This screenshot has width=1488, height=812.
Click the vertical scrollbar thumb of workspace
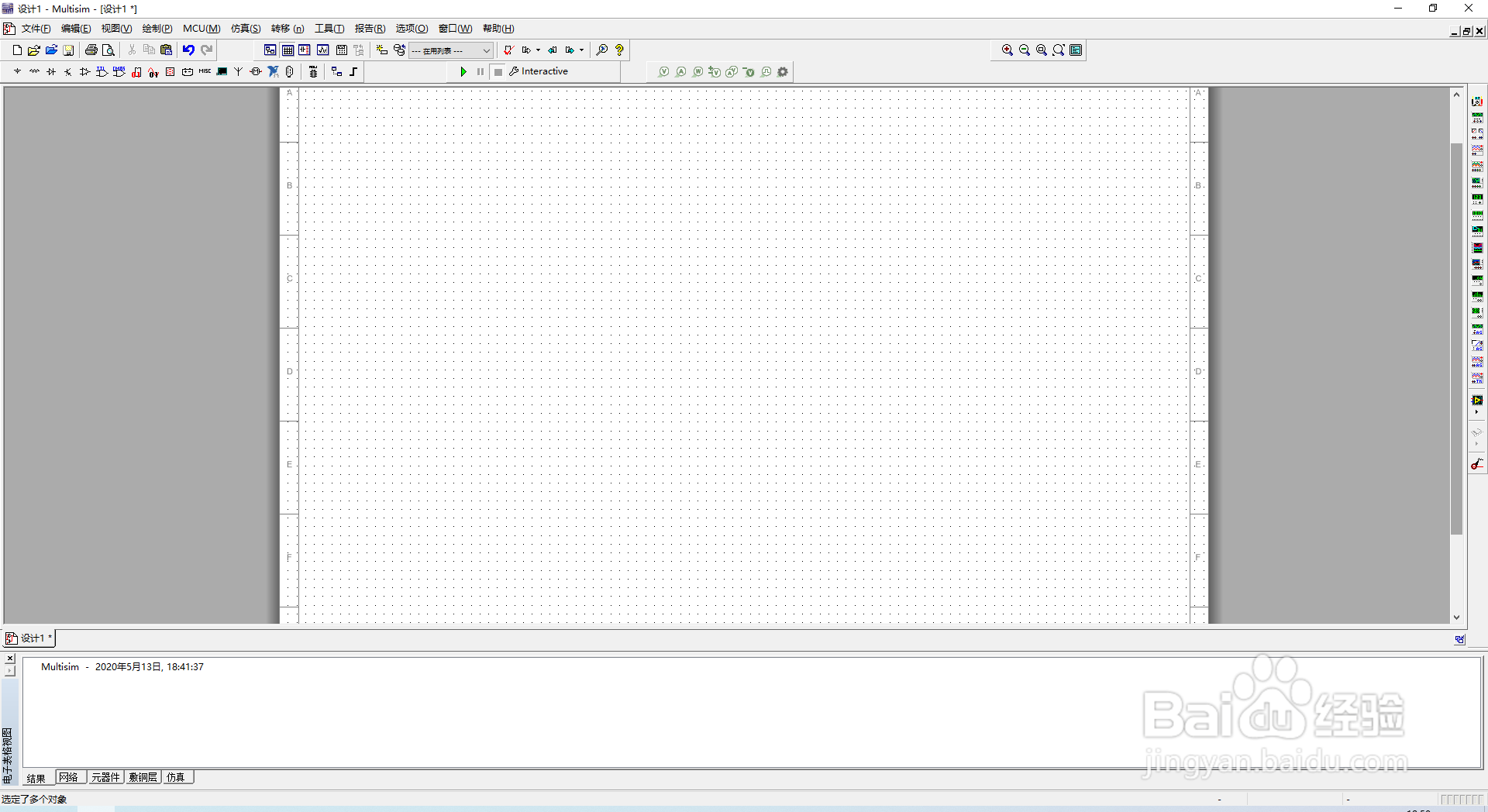[1456, 339]
